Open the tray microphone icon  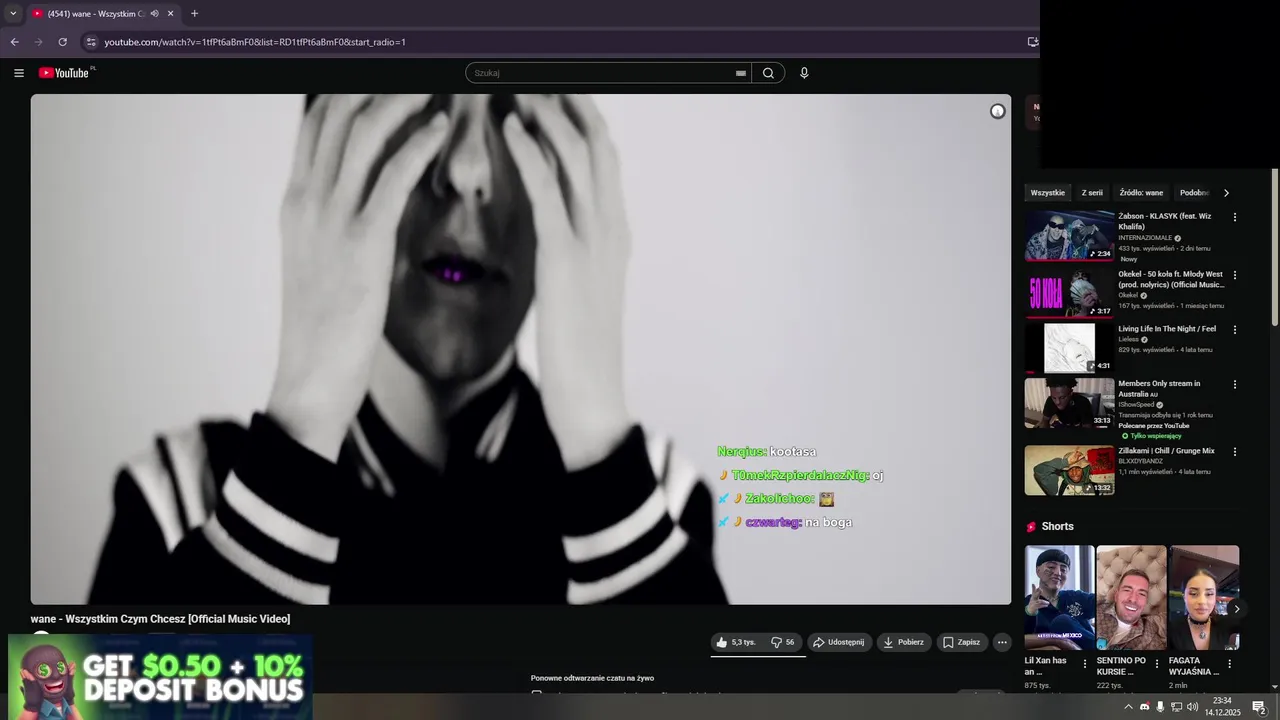1160,707
